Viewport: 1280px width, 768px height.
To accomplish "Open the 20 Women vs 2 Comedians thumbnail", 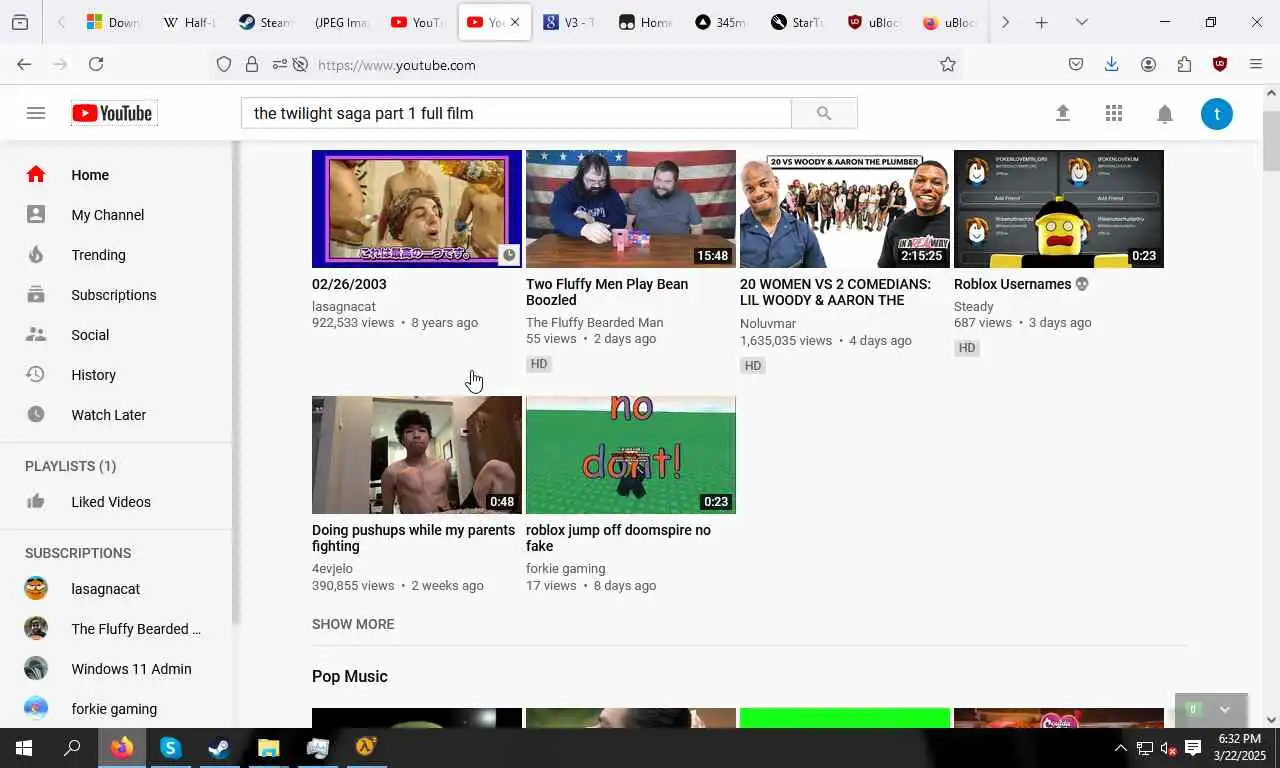I will click(845, 209).
